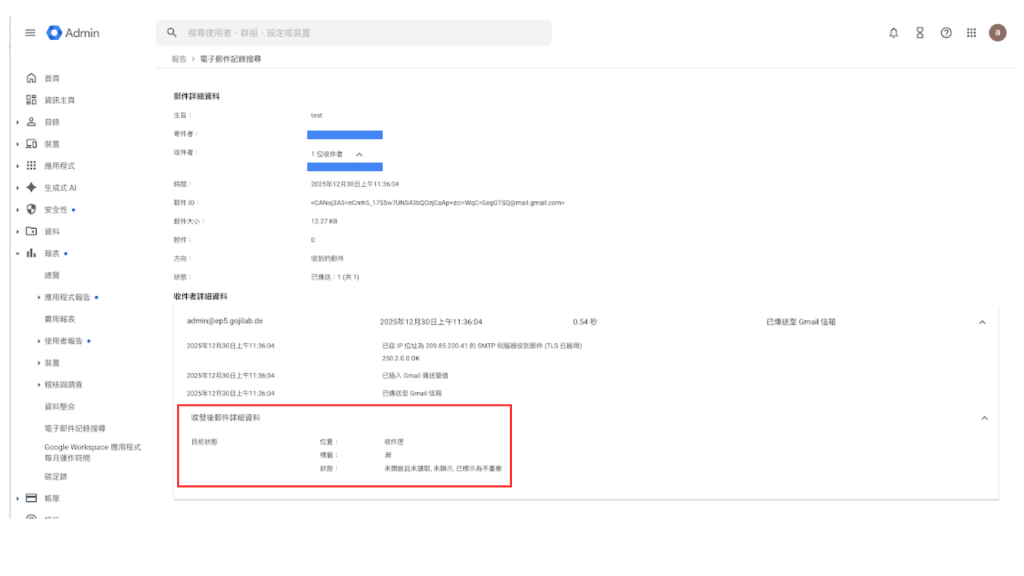
Task: Collapse the admin@ep5.gojilab.de recipient row
Action: click(982, 322)
